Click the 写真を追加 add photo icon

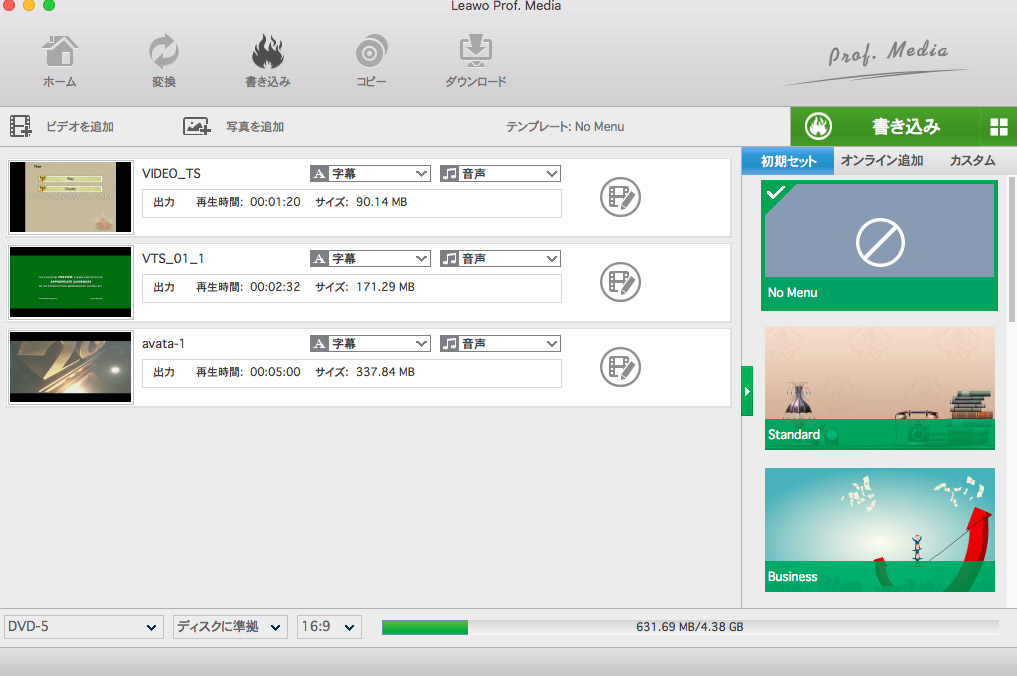click(x=196, y=127)
